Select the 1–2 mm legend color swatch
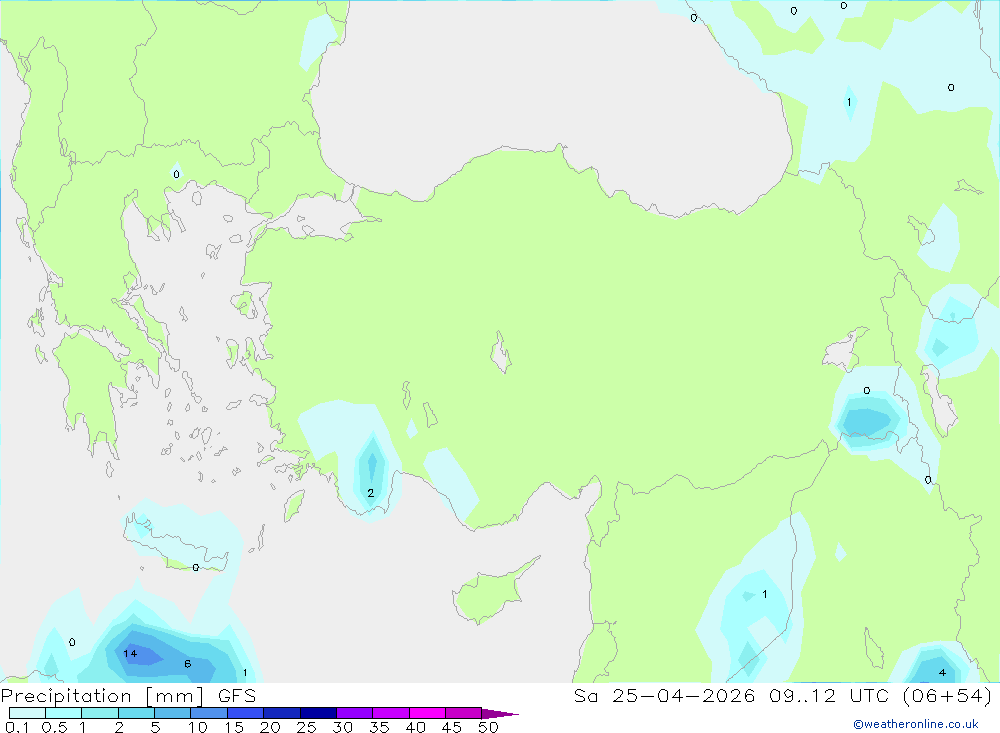Image resolution: width=1000 pixels, height=733 pixels. tap(100, 713)
